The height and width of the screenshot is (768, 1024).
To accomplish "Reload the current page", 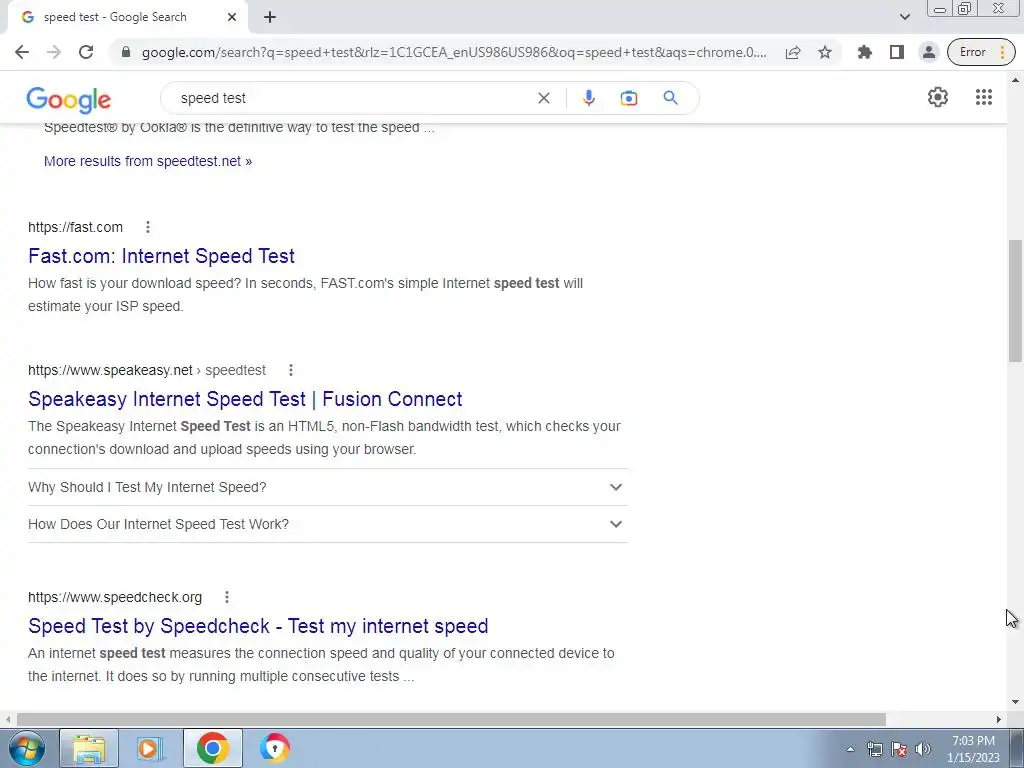I will (x=86, y=52).
